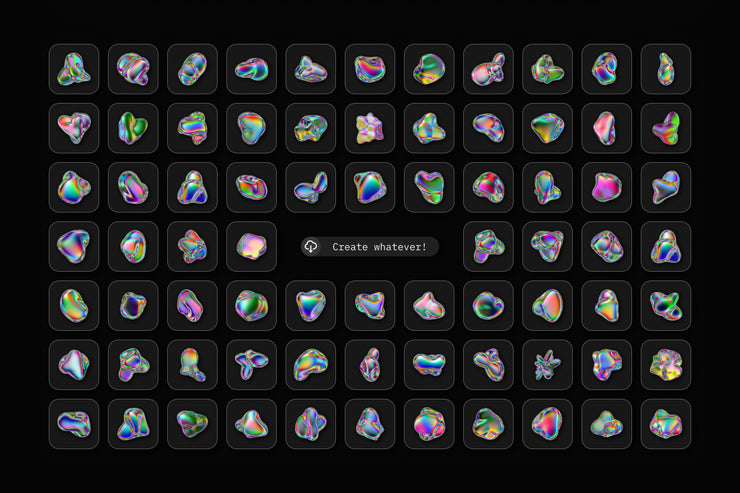Click the cloud upload icon beside Create whatever
The height and width of the screenshot is (493, 740).
[x=310, y=246]
